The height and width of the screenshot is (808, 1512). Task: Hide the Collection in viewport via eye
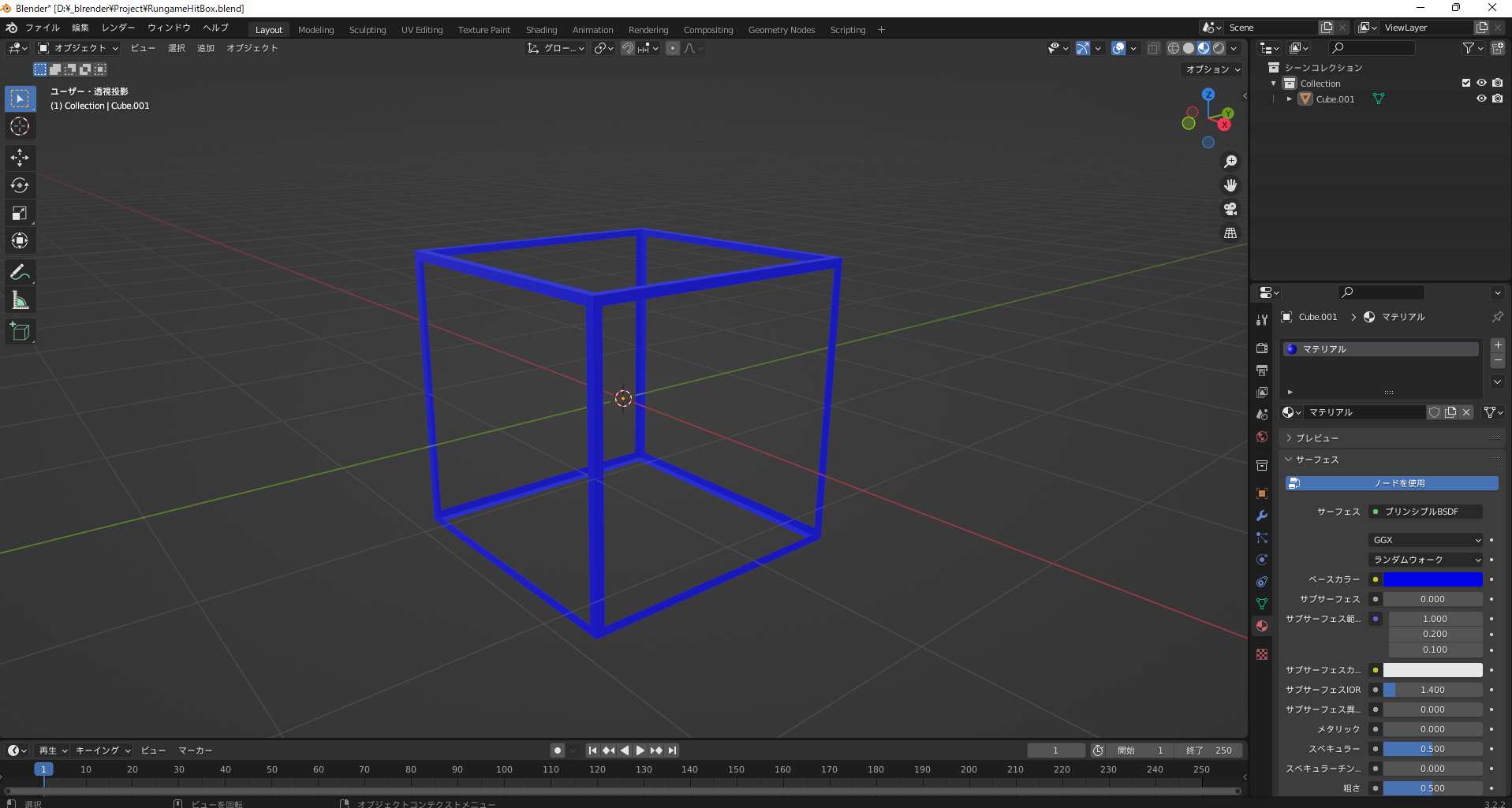(1481, 83)
